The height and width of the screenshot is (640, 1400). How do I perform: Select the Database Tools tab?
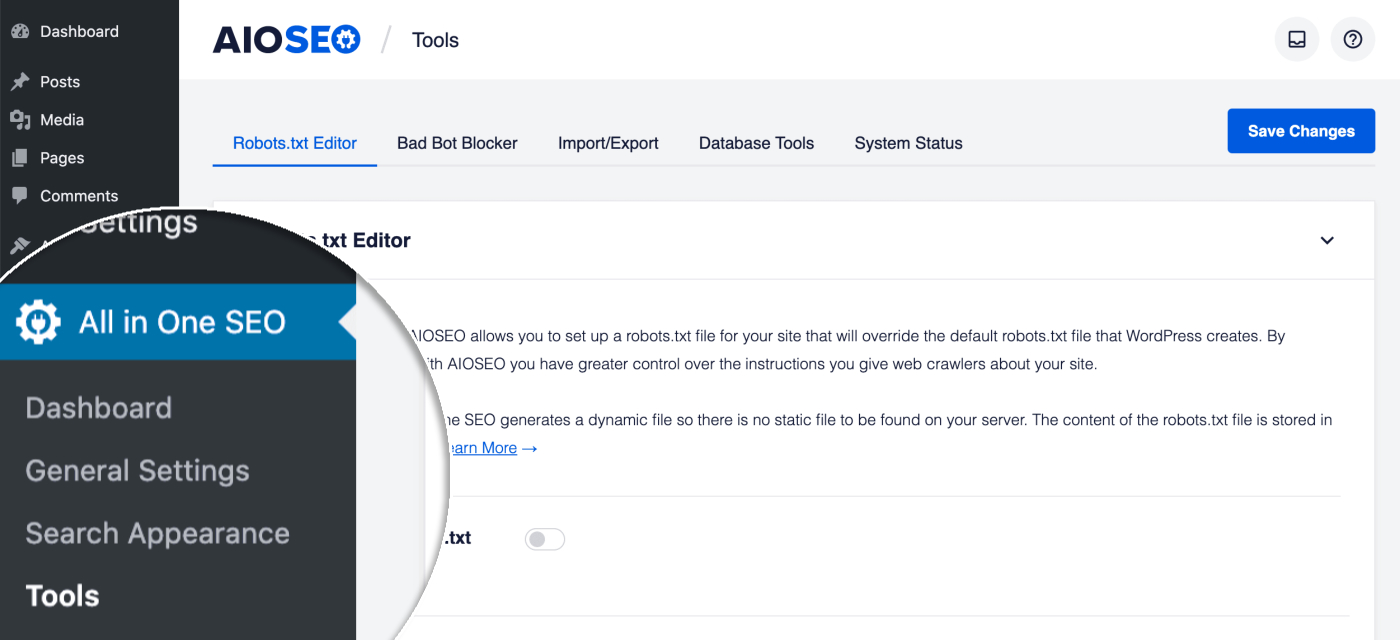[756, 143]
